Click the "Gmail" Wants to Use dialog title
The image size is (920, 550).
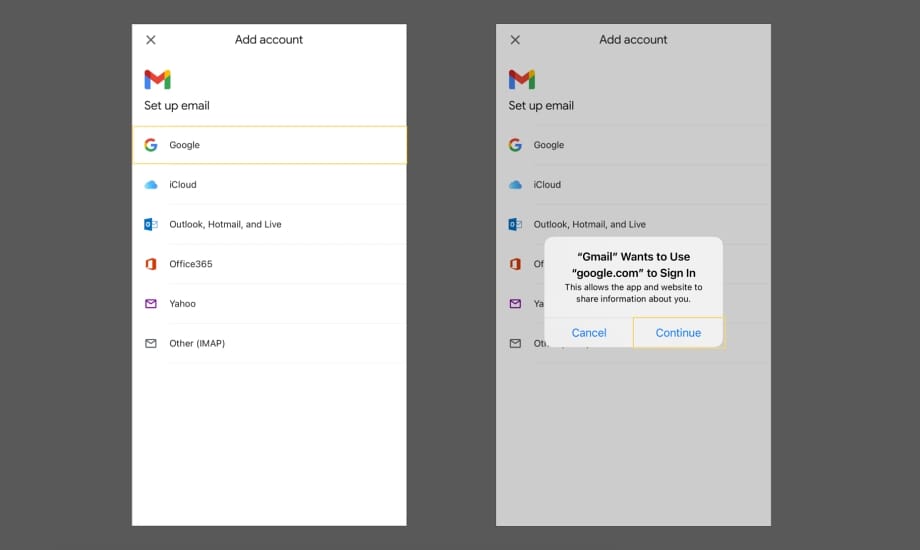coord(634,265)
